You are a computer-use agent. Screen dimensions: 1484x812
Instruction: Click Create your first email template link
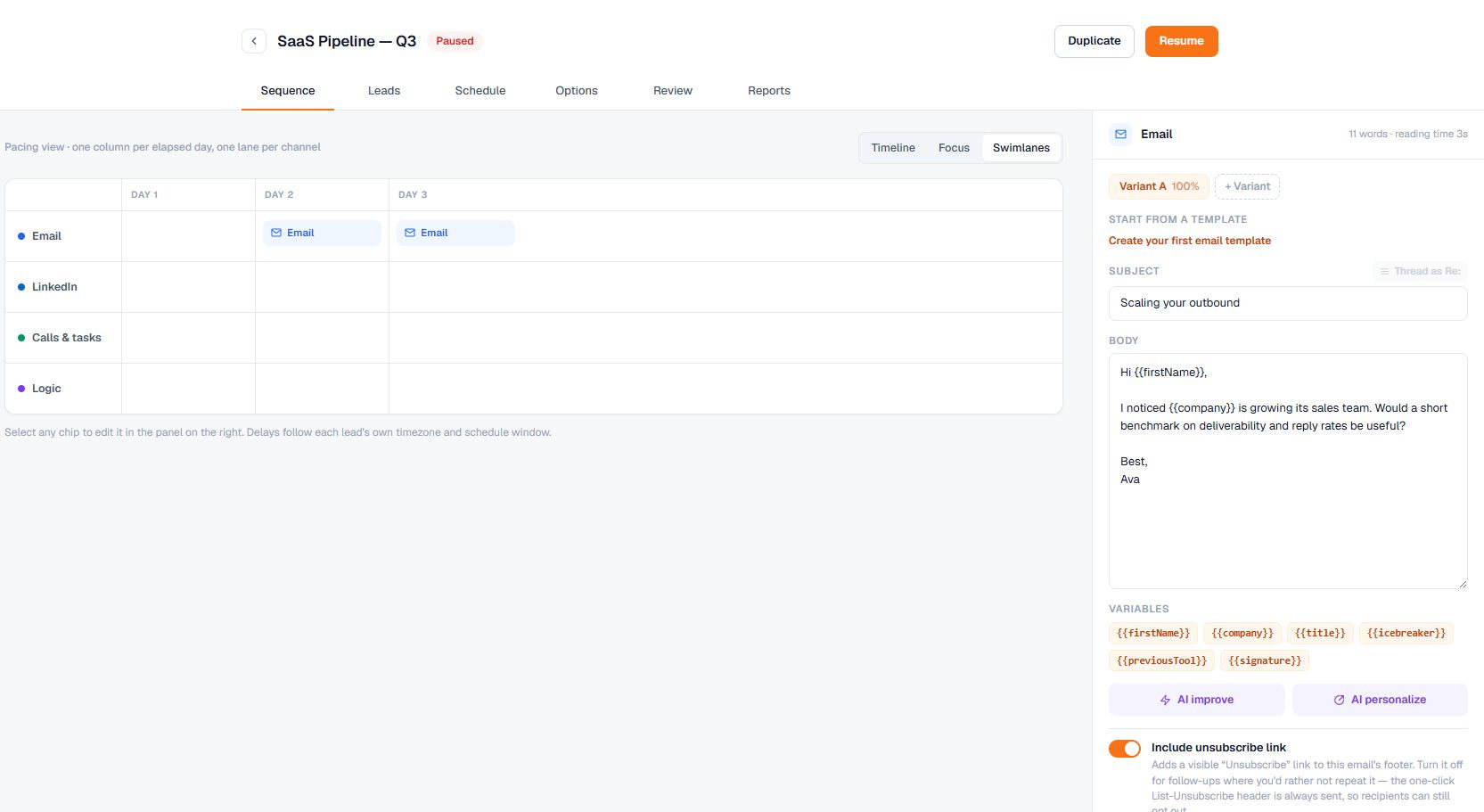(1190, 241)
